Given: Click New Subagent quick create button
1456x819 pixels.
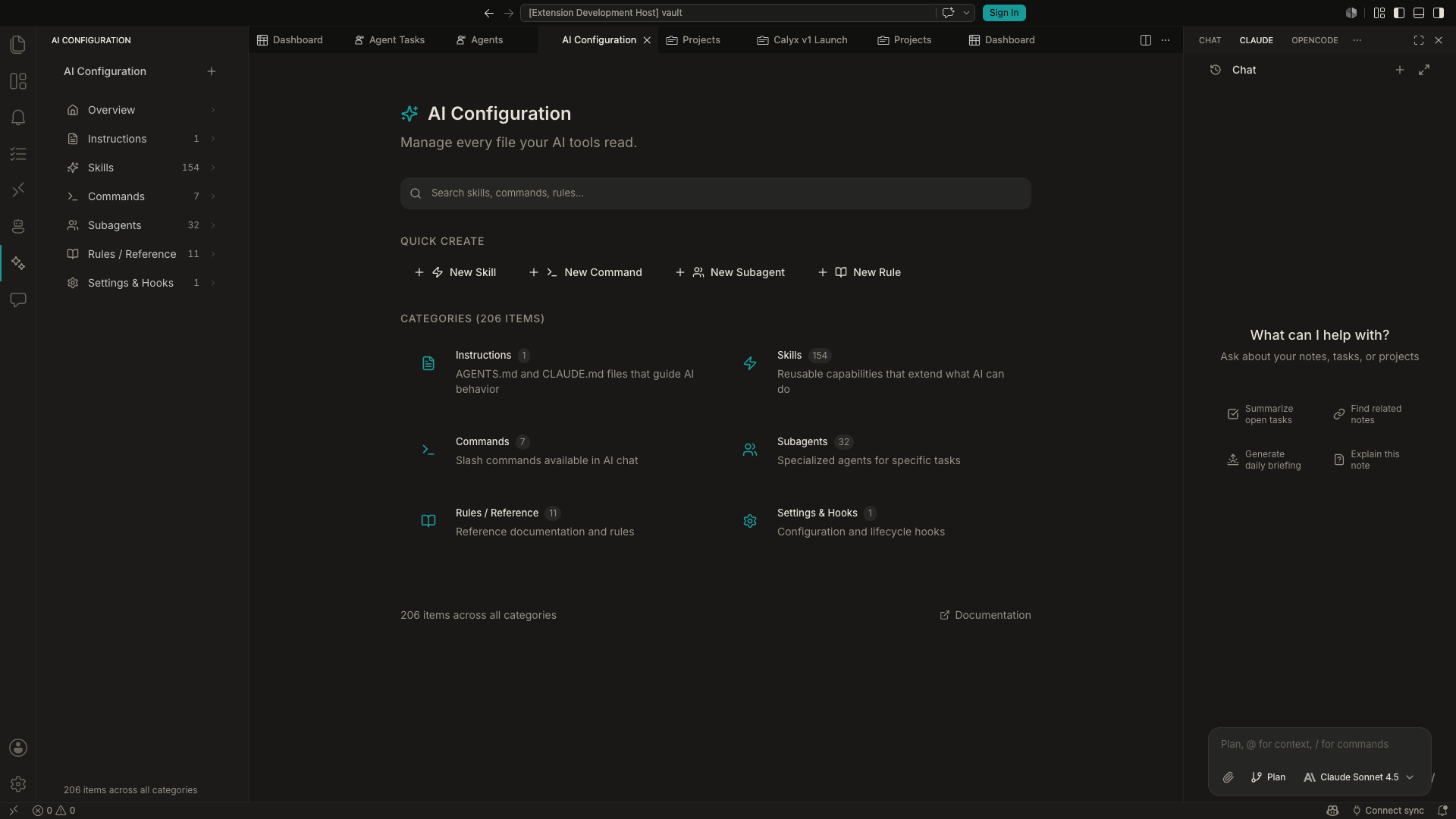Looking at the screenshot, I should click(x=730, y=272).
